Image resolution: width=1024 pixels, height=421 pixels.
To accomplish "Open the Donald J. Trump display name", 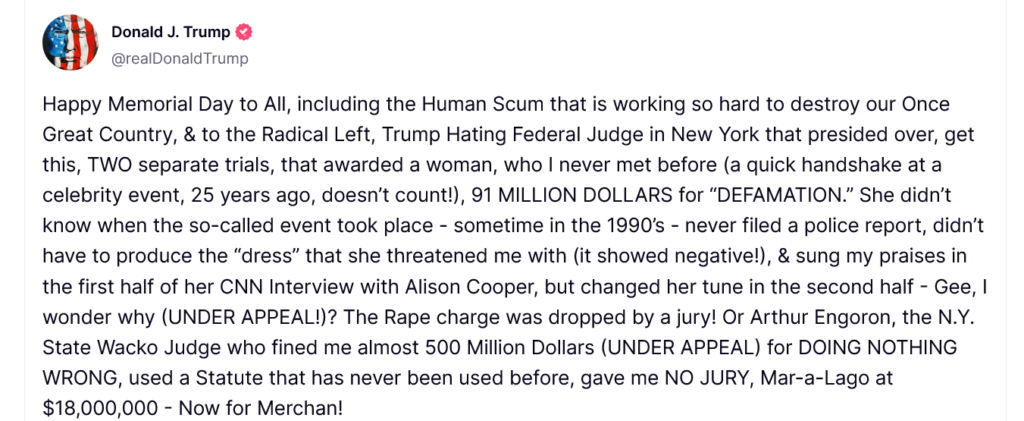I will (168, 32).
